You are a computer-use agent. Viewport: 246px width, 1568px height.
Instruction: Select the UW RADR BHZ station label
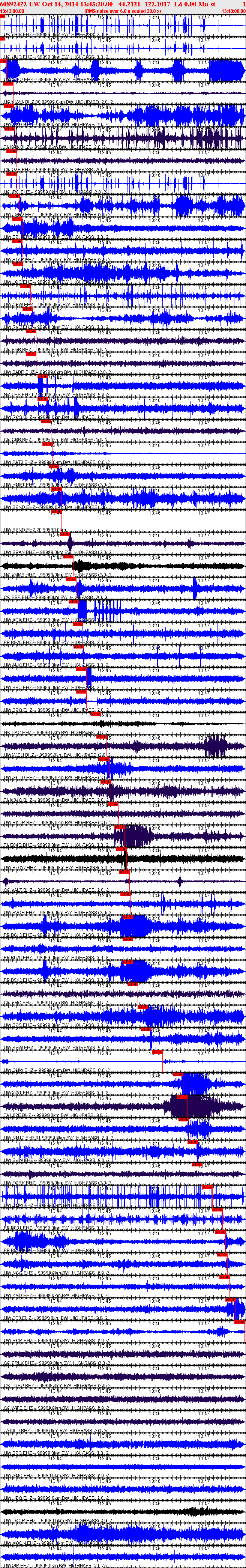tap(57, 823)
